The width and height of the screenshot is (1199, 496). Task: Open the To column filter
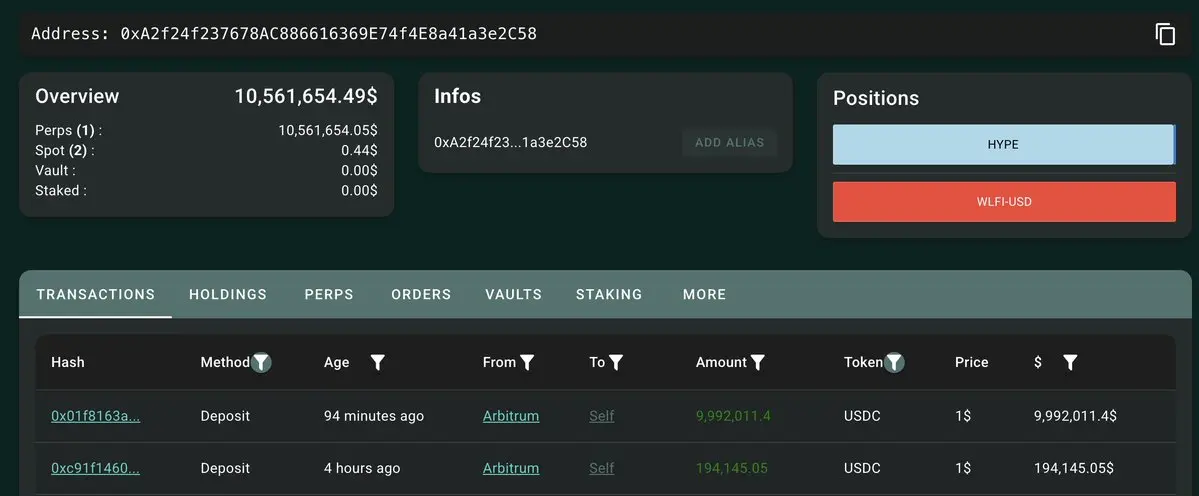[616, 362]
